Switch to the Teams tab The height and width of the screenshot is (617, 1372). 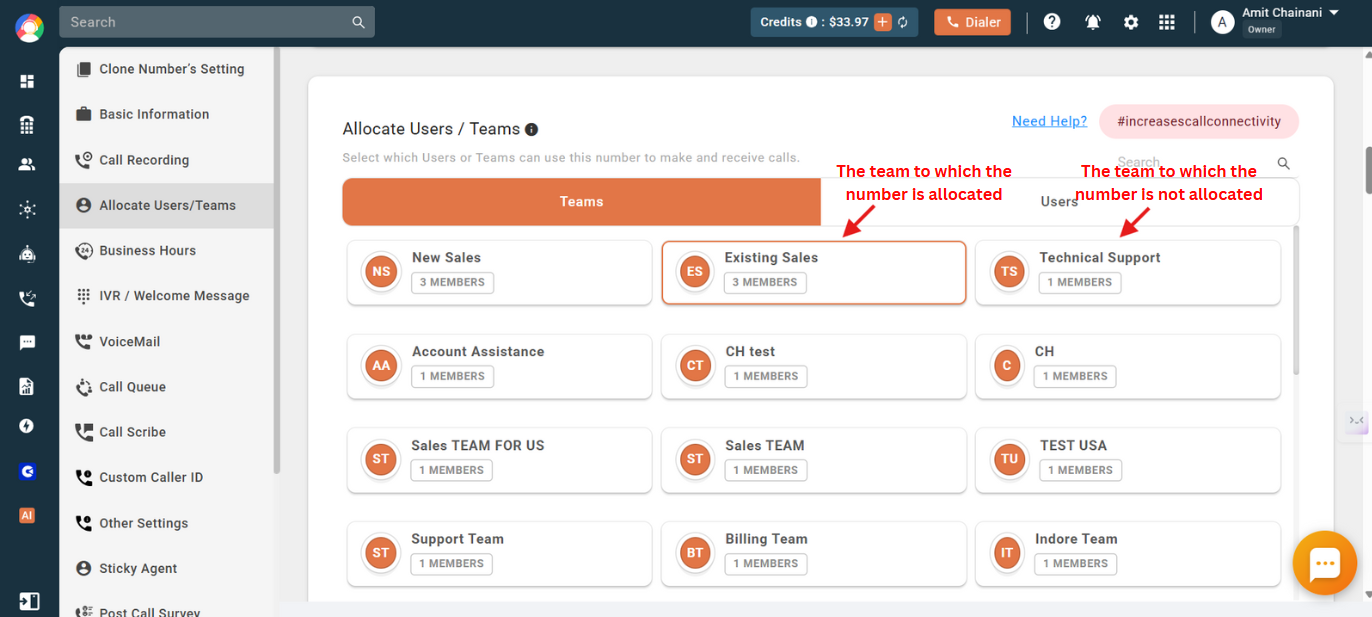click(x=582, y=202)
